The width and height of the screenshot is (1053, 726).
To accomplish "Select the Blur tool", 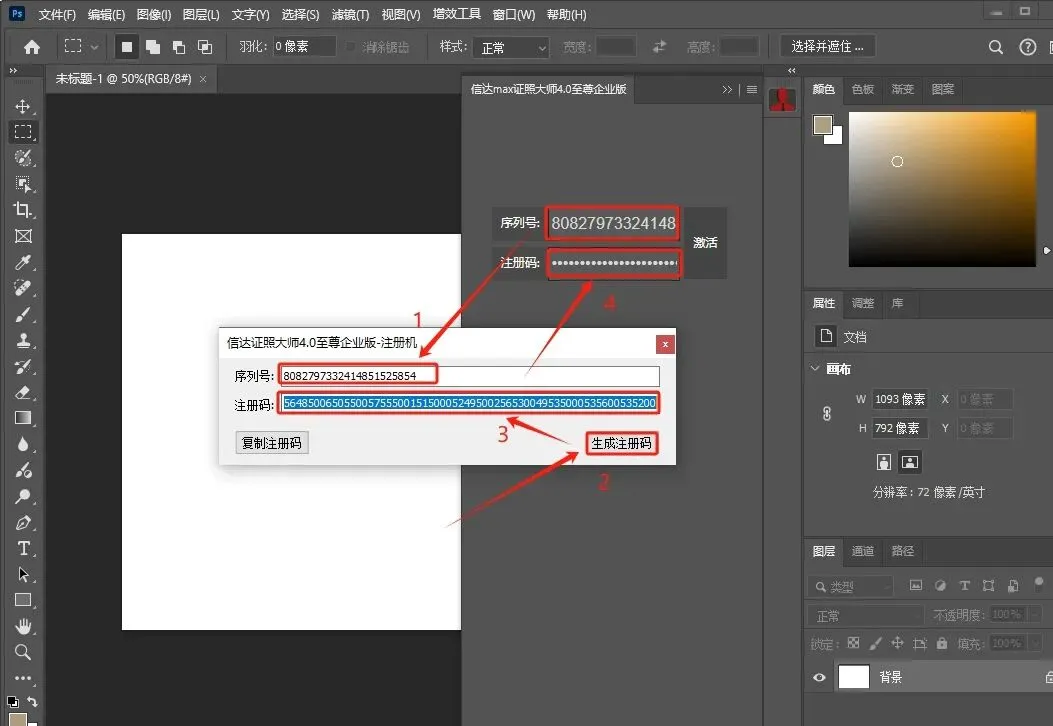I will (x=23, y=444).
